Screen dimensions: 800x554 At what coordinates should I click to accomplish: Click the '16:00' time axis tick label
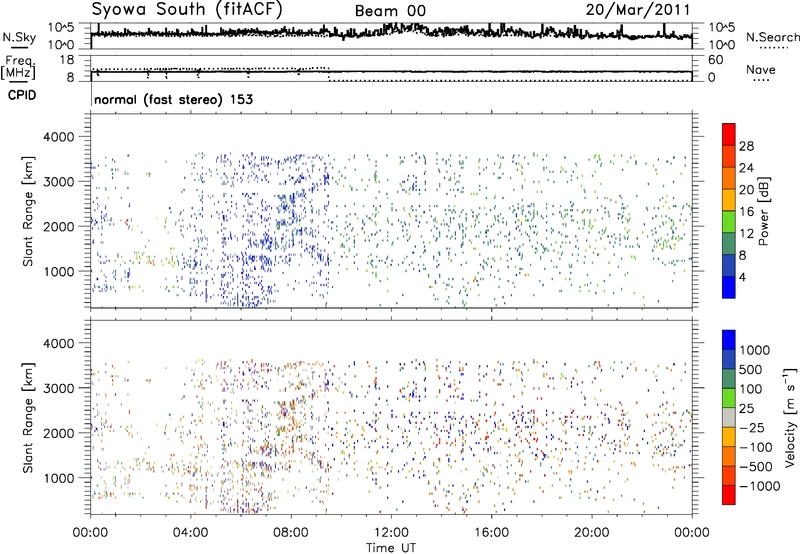click(x=491, y=533)
